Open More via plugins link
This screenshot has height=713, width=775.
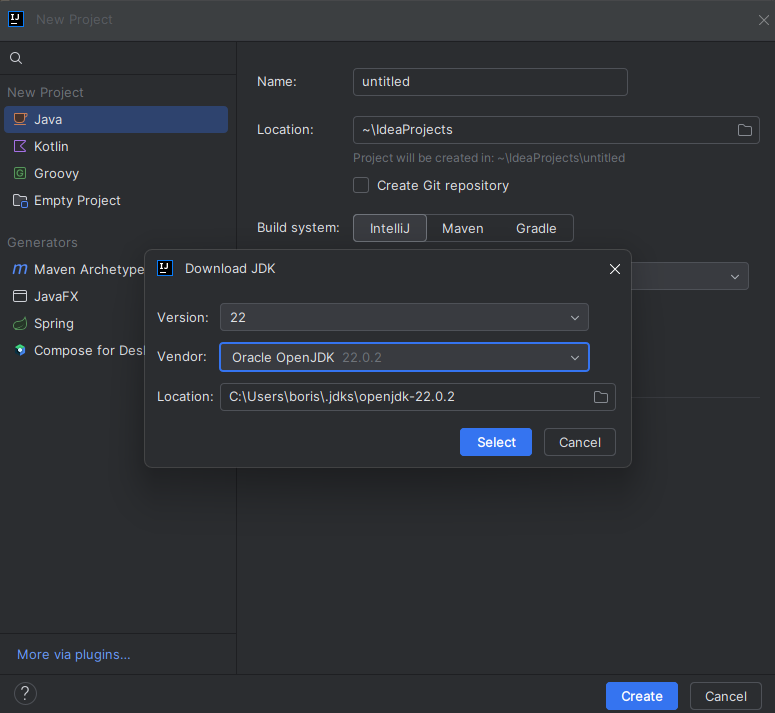point(74,654)
